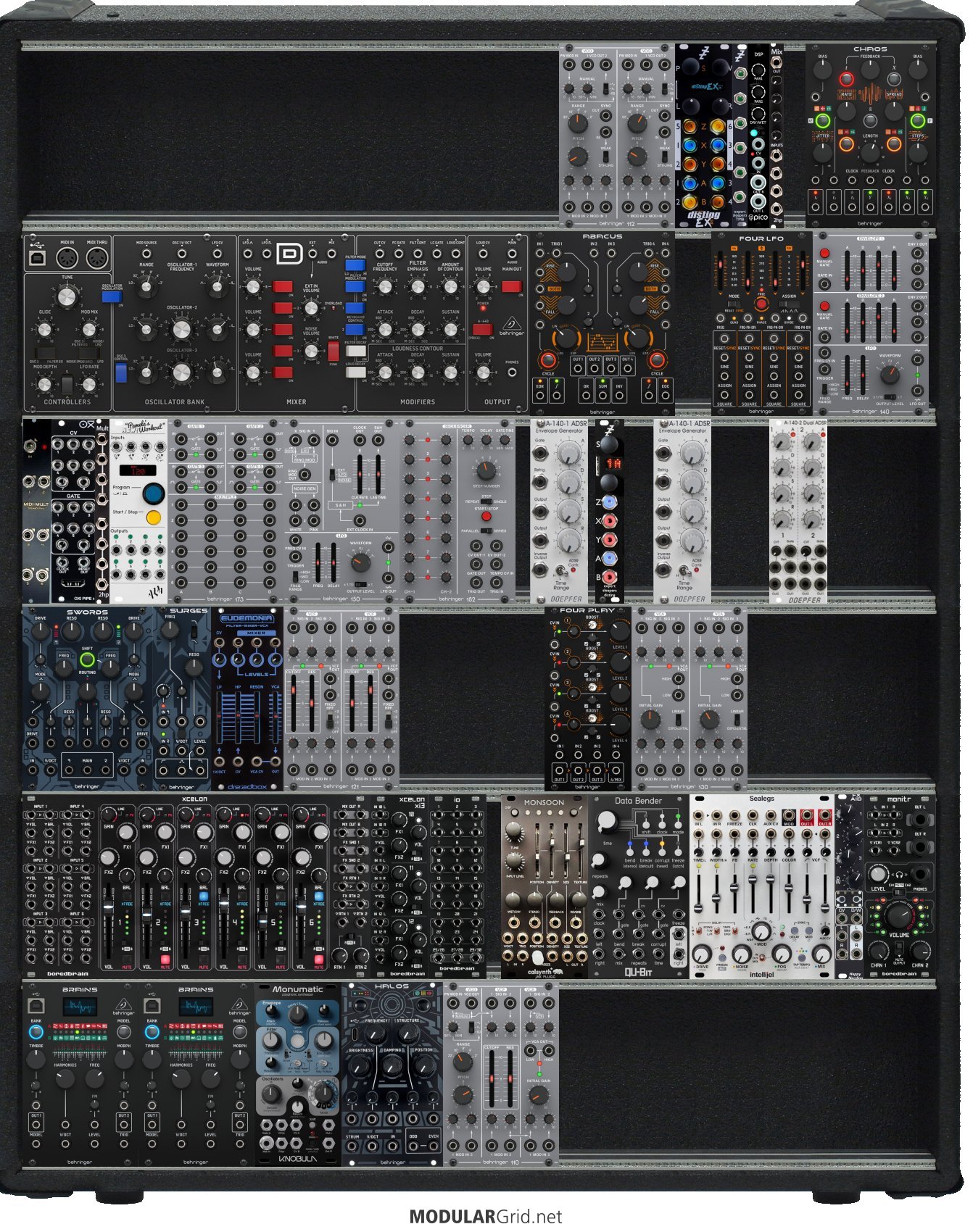Click the Monitr OUT L jack
The height and width of the screenshot is (1232, 973).
coord(919,820)
